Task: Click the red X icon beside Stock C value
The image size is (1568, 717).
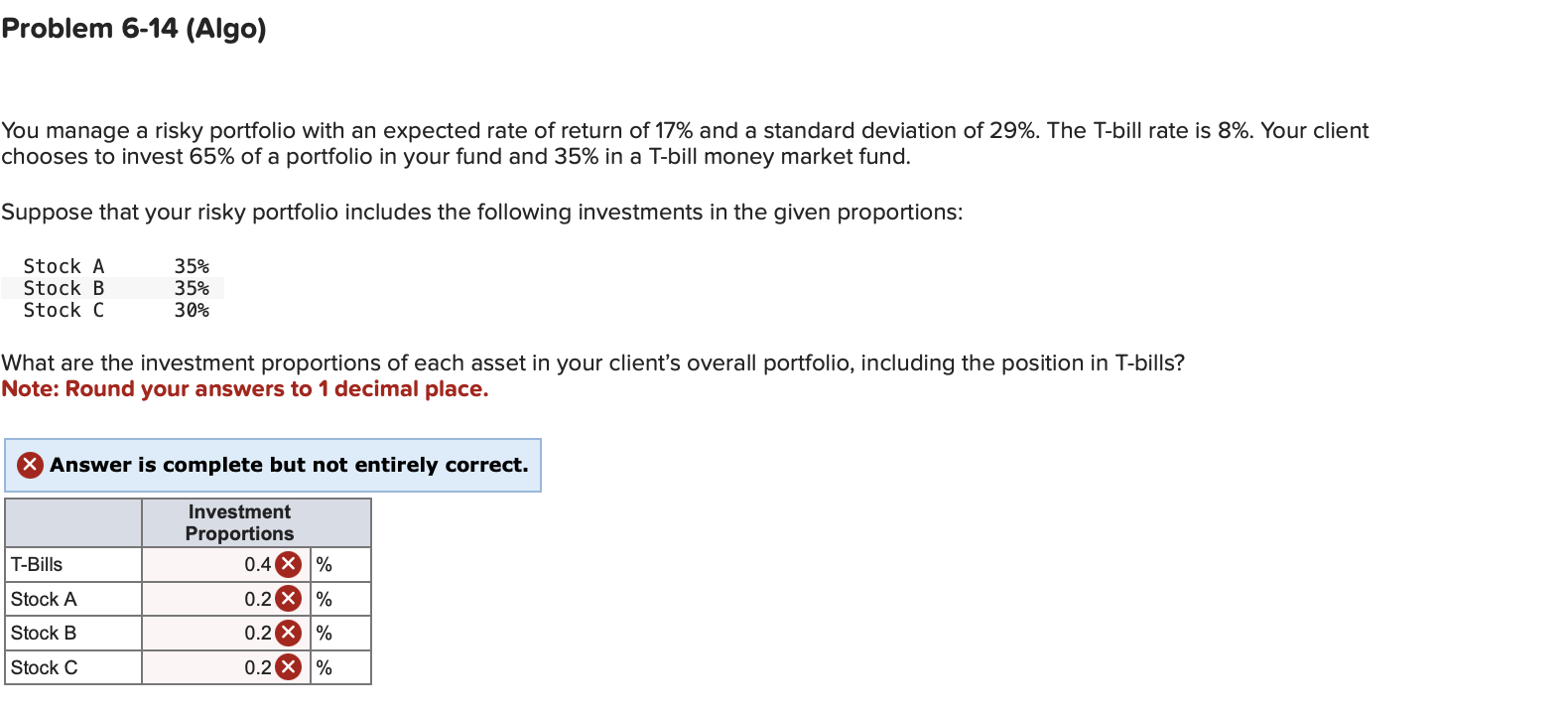Action: pyautogui.click(x=288, y=667)
